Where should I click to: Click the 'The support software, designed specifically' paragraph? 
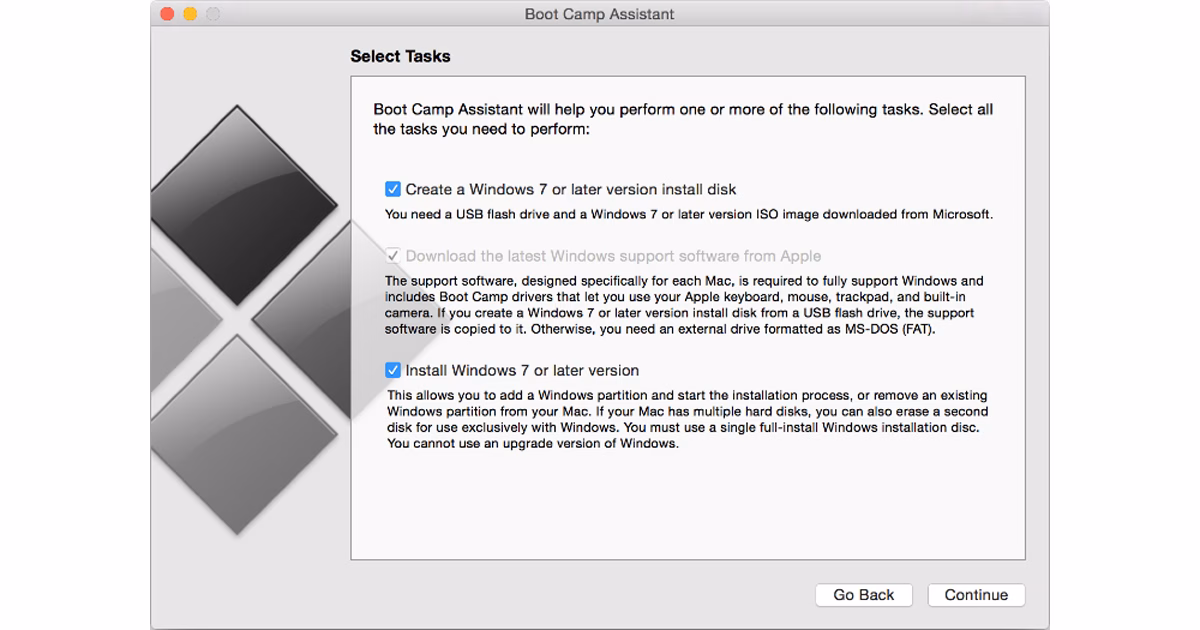click(685, 305)
